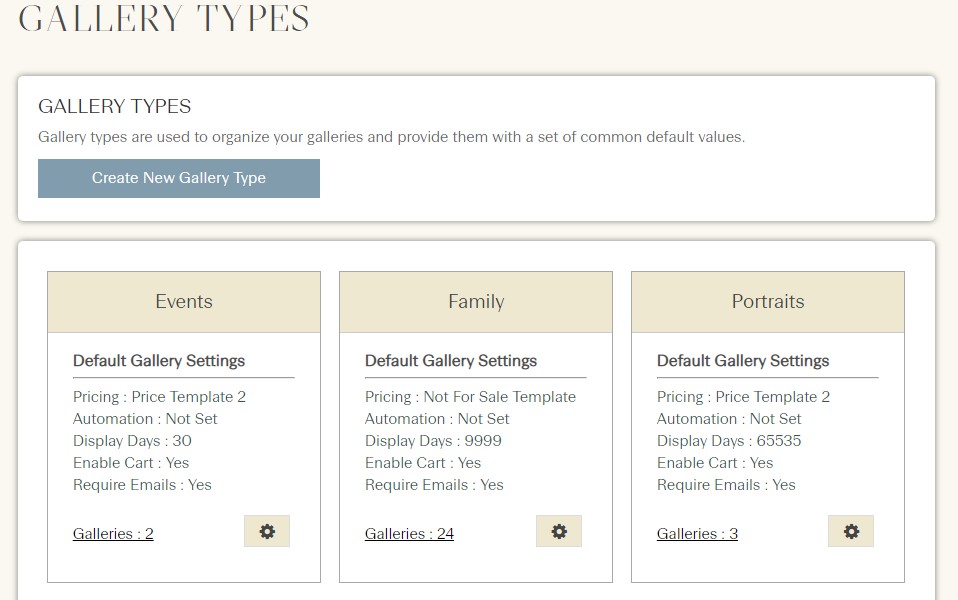
Task: Open the Galleries : 3 link under Portraits
Action: coord(697,533)
